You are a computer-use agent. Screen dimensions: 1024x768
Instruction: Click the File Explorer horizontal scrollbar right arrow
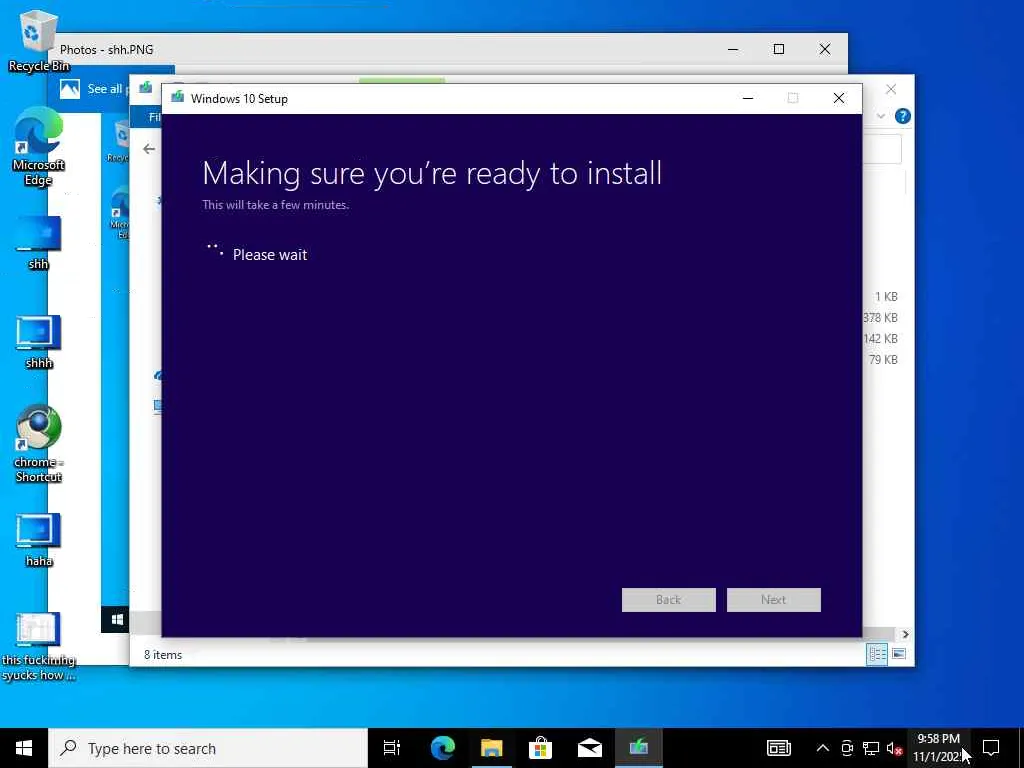pyautogui.click(x=905, y=634)
